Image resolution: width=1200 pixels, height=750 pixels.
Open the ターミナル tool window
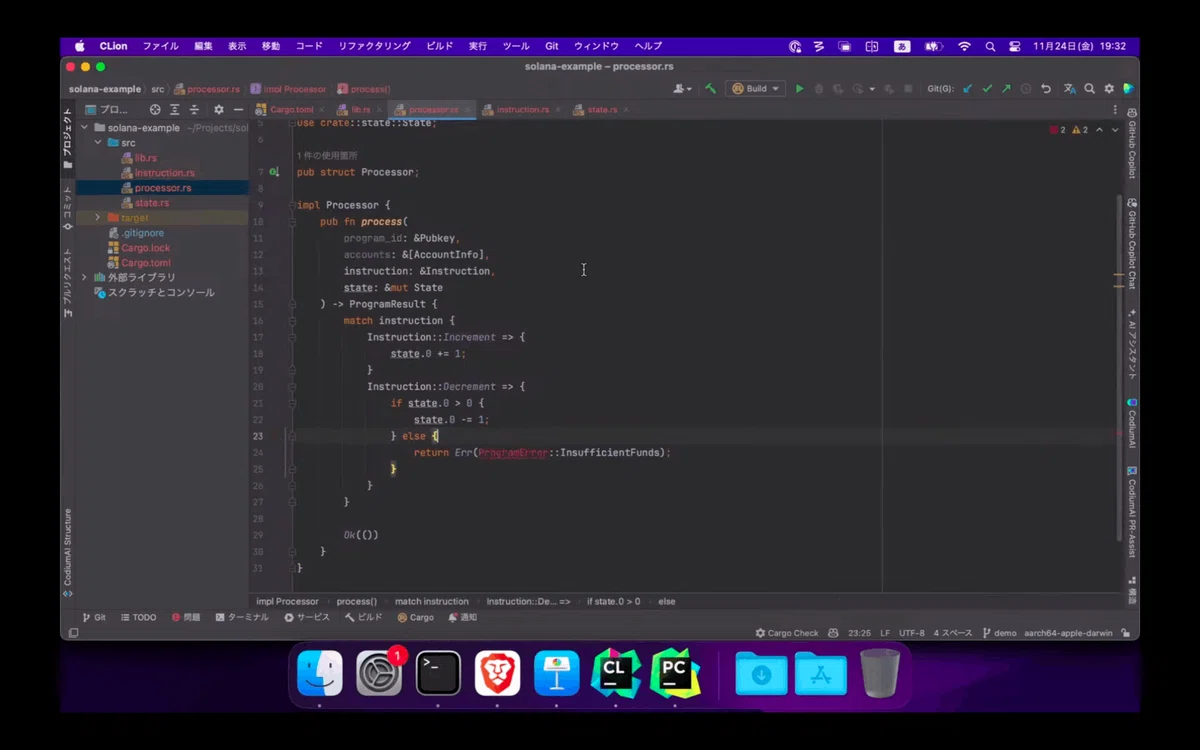[x=242, y=617]
